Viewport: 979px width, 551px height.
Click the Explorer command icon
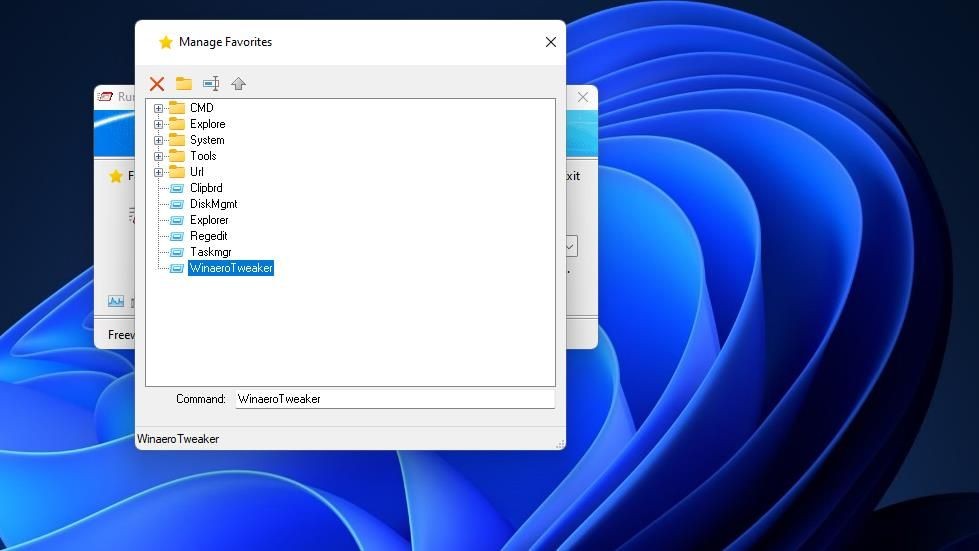[x=177, y=220]
